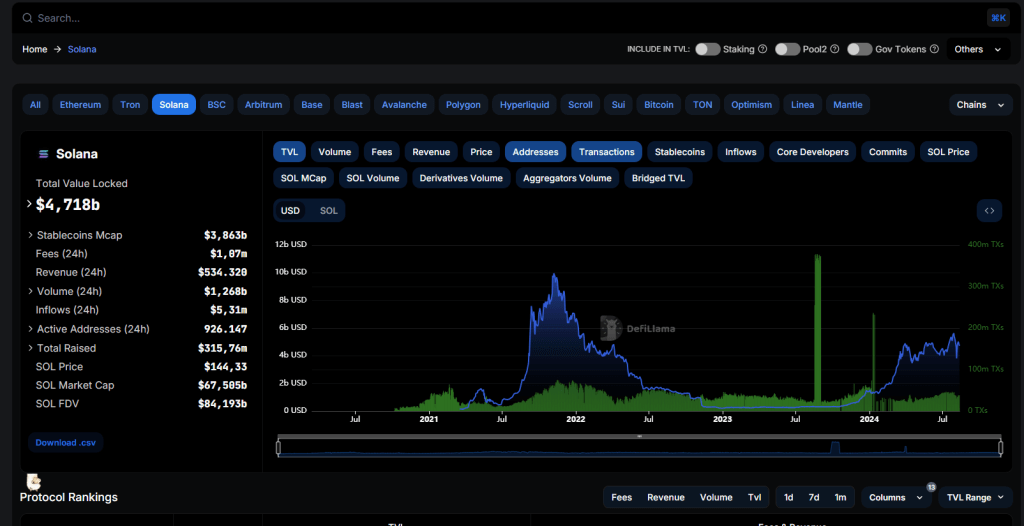Enable the Derivatives Volume chart metric

point(461,178)
